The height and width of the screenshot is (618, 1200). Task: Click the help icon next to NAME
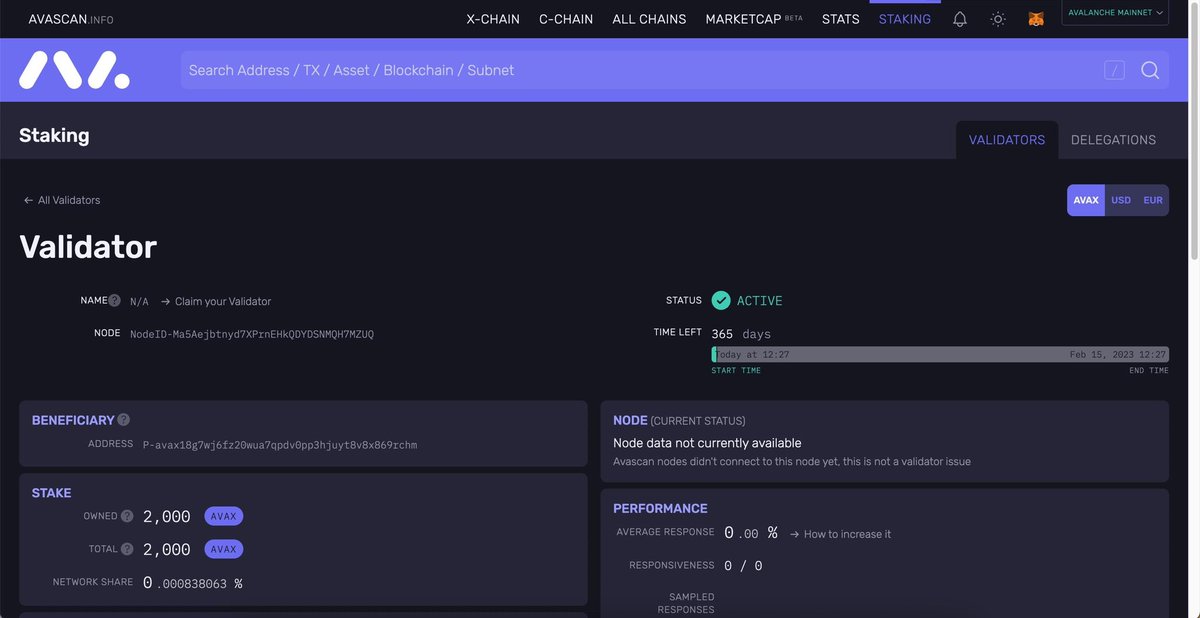(x=114, y=301)
